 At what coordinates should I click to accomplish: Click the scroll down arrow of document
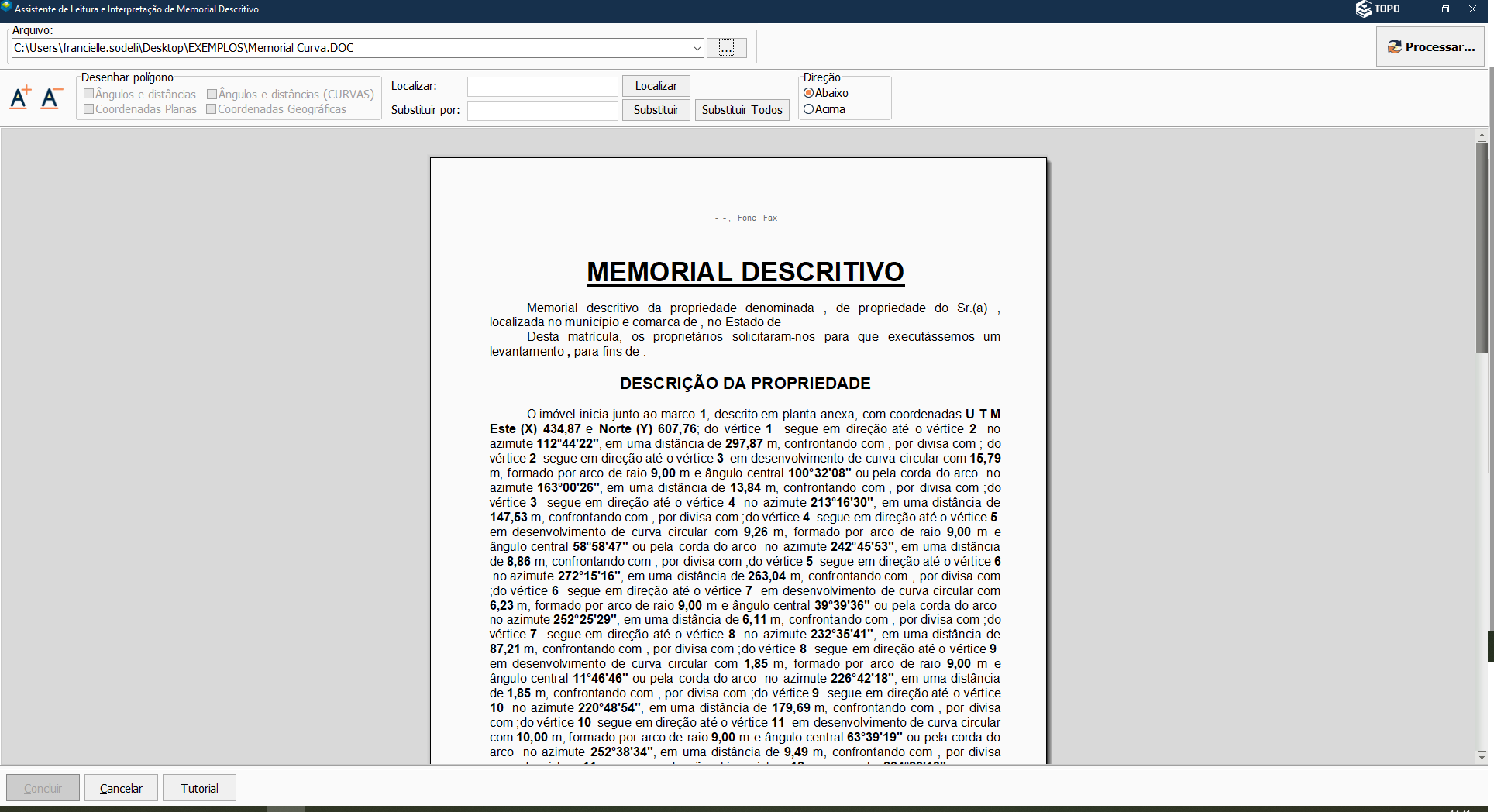tap(1482, 755)
